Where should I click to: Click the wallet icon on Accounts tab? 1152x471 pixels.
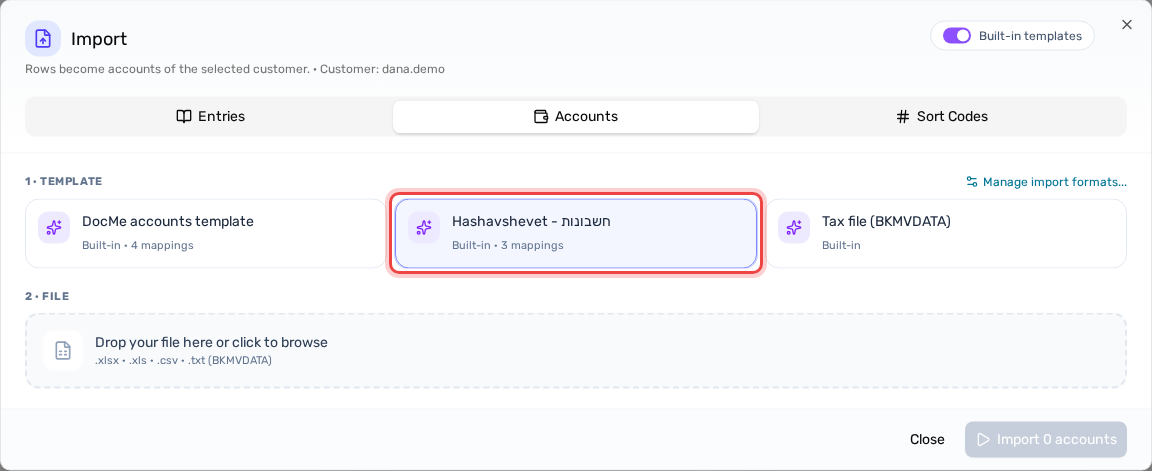coord(541,116)
